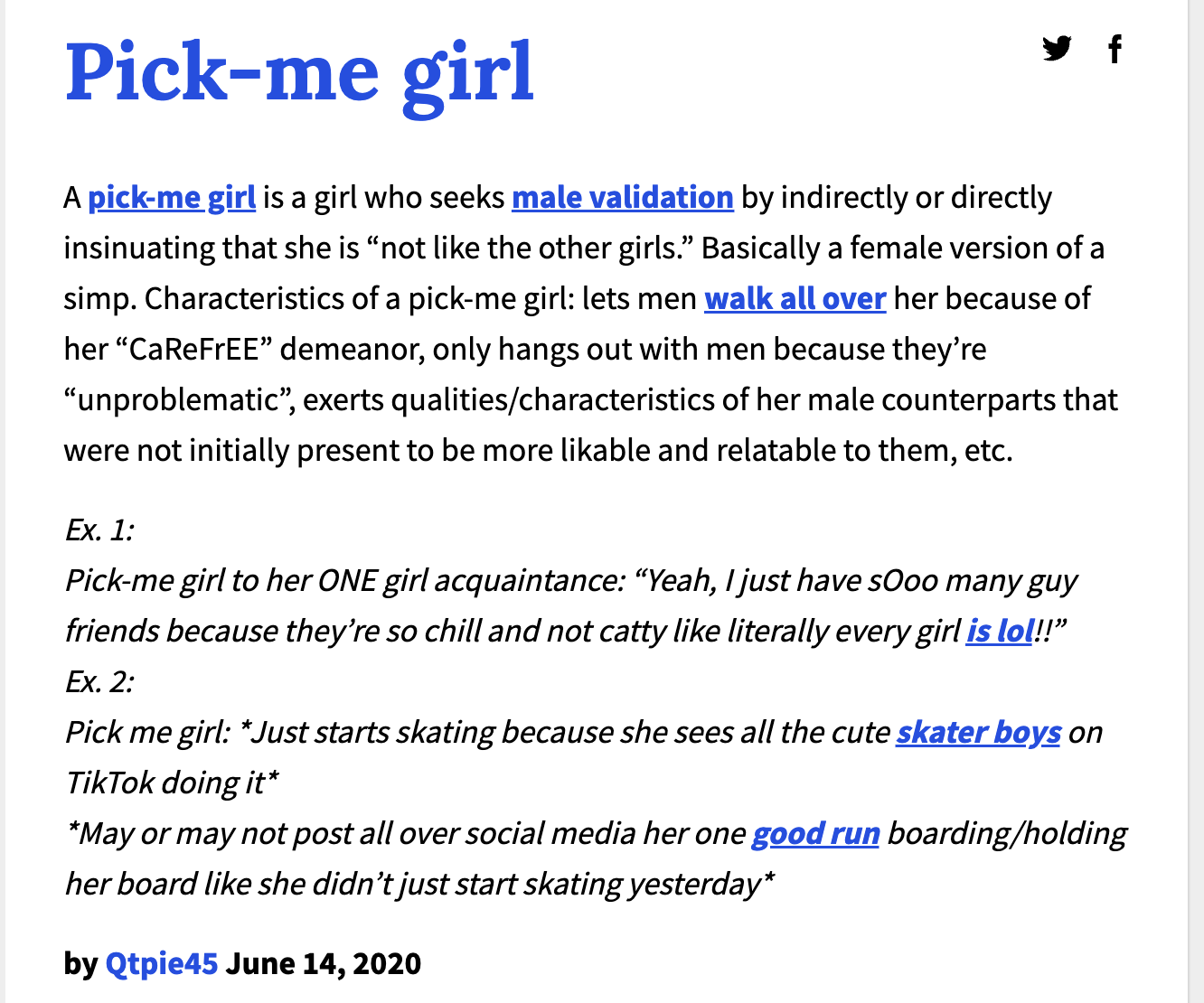
Task: Click the "Pick-me girl" page heading
Action: point(299,74)
